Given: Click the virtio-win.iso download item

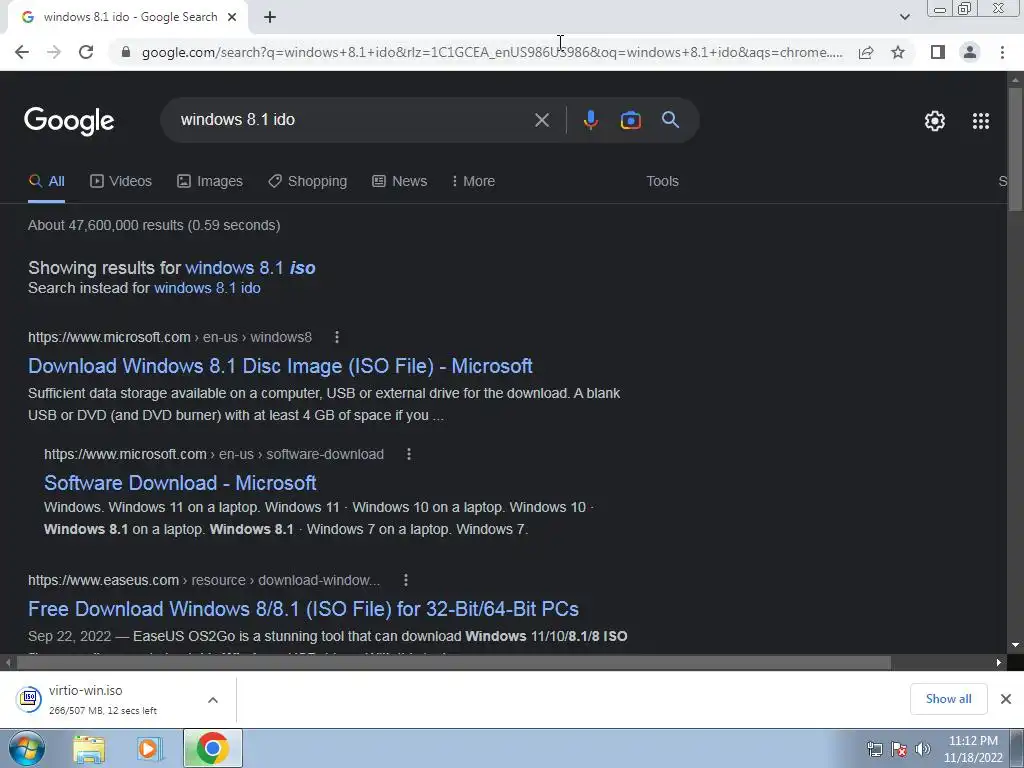Looking at the screenshot, I should click(x=101, y=699).
